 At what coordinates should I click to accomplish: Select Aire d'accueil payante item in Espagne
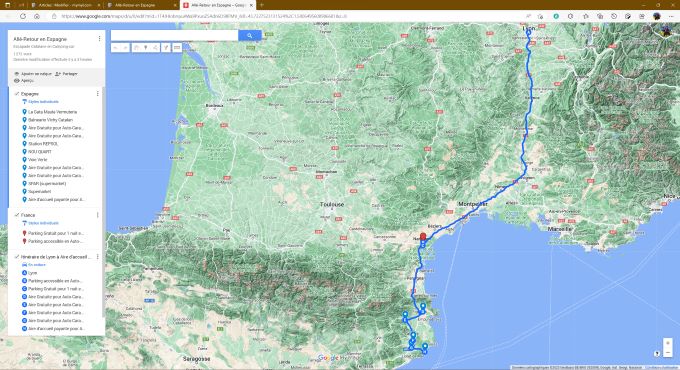pyautogui.click(x=52, y=200)
